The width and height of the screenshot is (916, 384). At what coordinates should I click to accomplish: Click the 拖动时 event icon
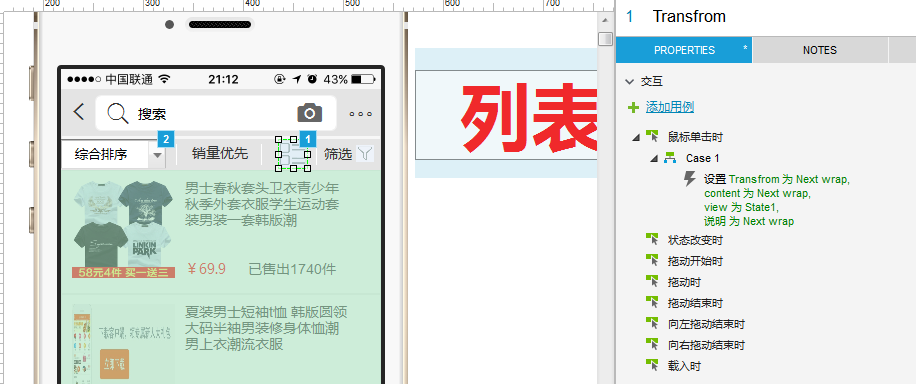(x=652, y=282)
